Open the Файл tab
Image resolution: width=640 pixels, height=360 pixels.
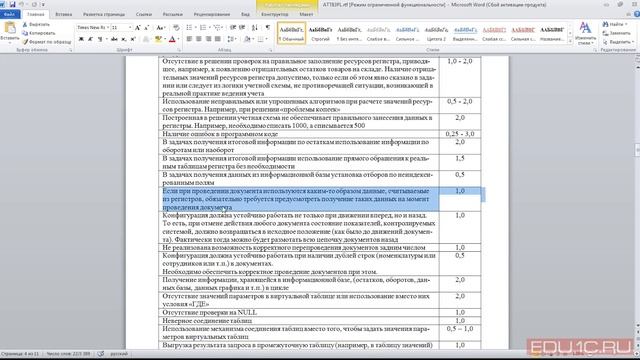[10, 14]
